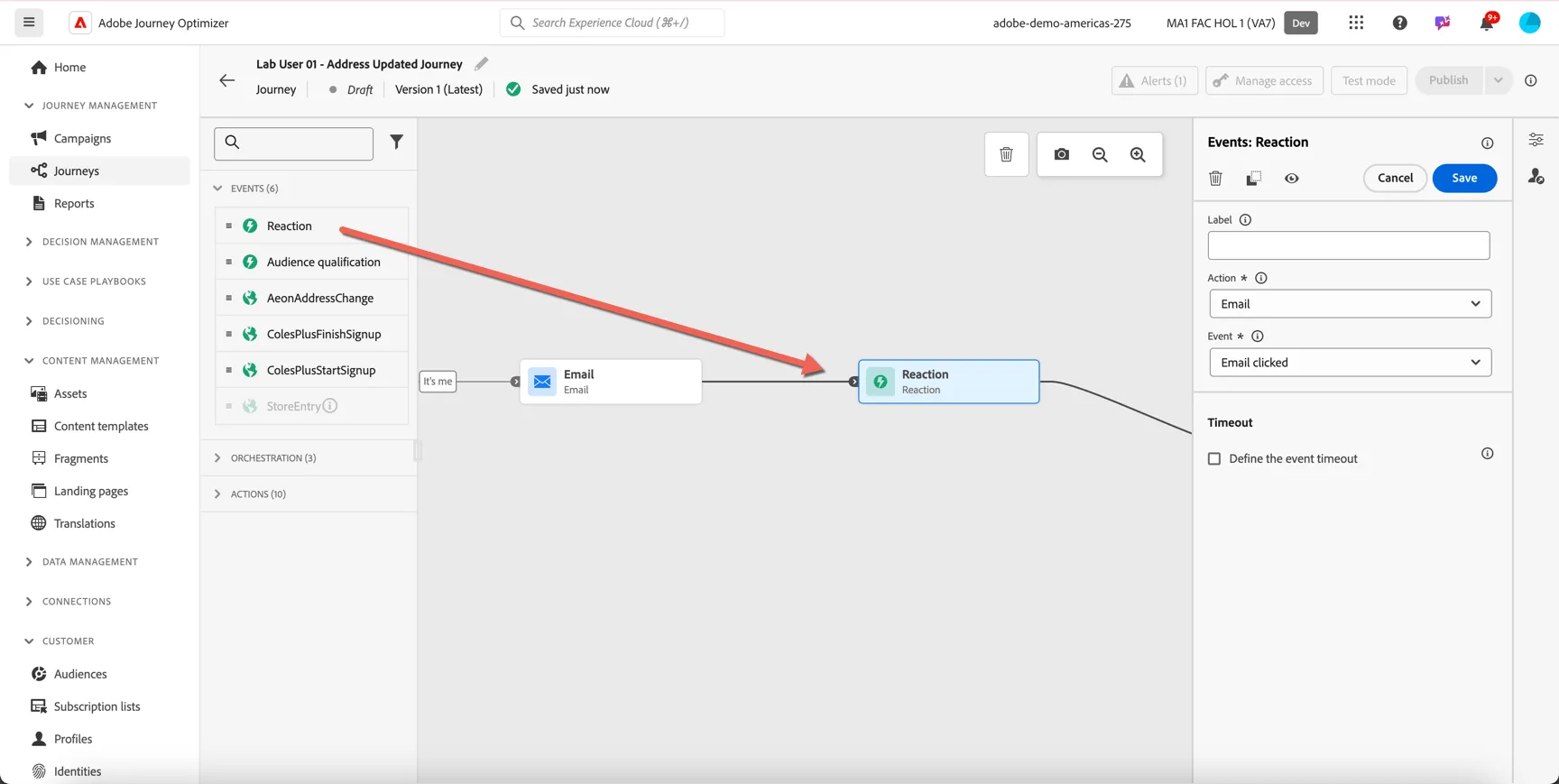Image resolution: width=1559 pixels, height=784 pixels.
Task: Expand Connections nav section
Action: pyautogui.click(x=29, y=601)
